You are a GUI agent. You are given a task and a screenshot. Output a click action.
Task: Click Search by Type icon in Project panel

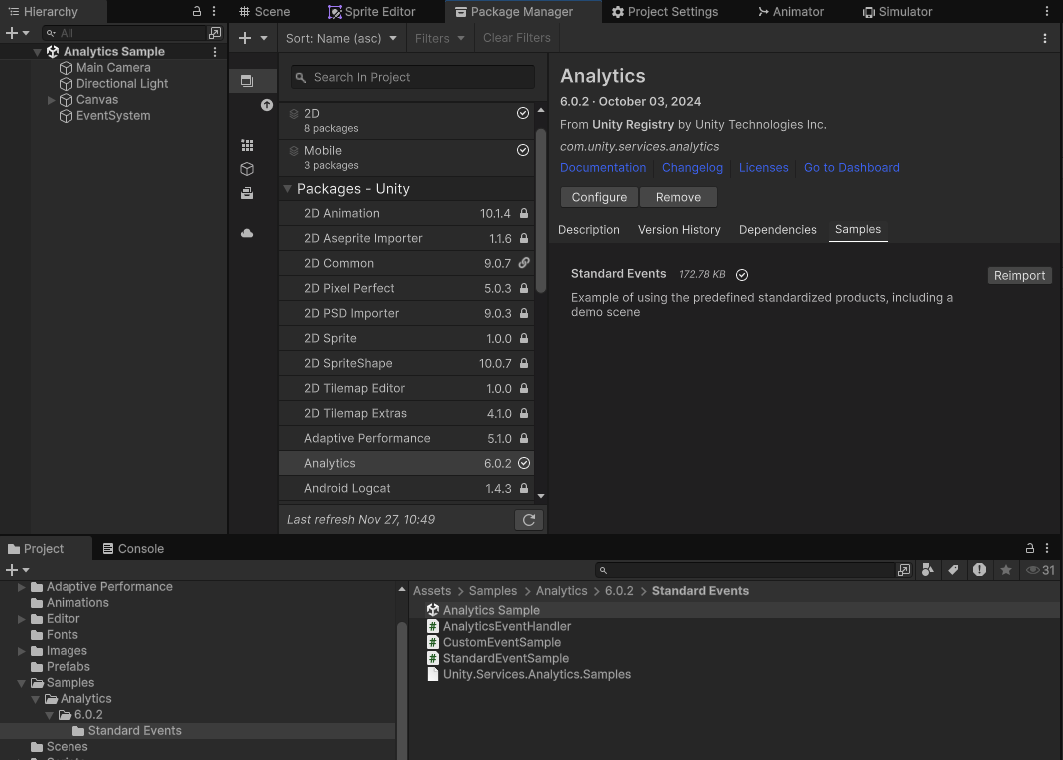click(x=928, y=570)
